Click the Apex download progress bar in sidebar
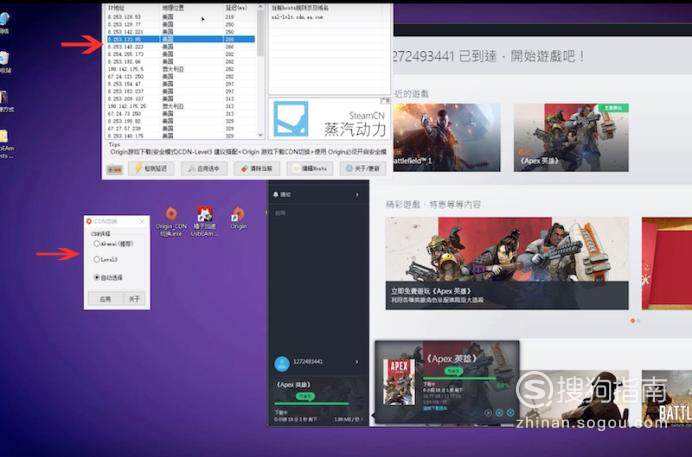This screenshot has height=457, width=692. click(312, 403)
